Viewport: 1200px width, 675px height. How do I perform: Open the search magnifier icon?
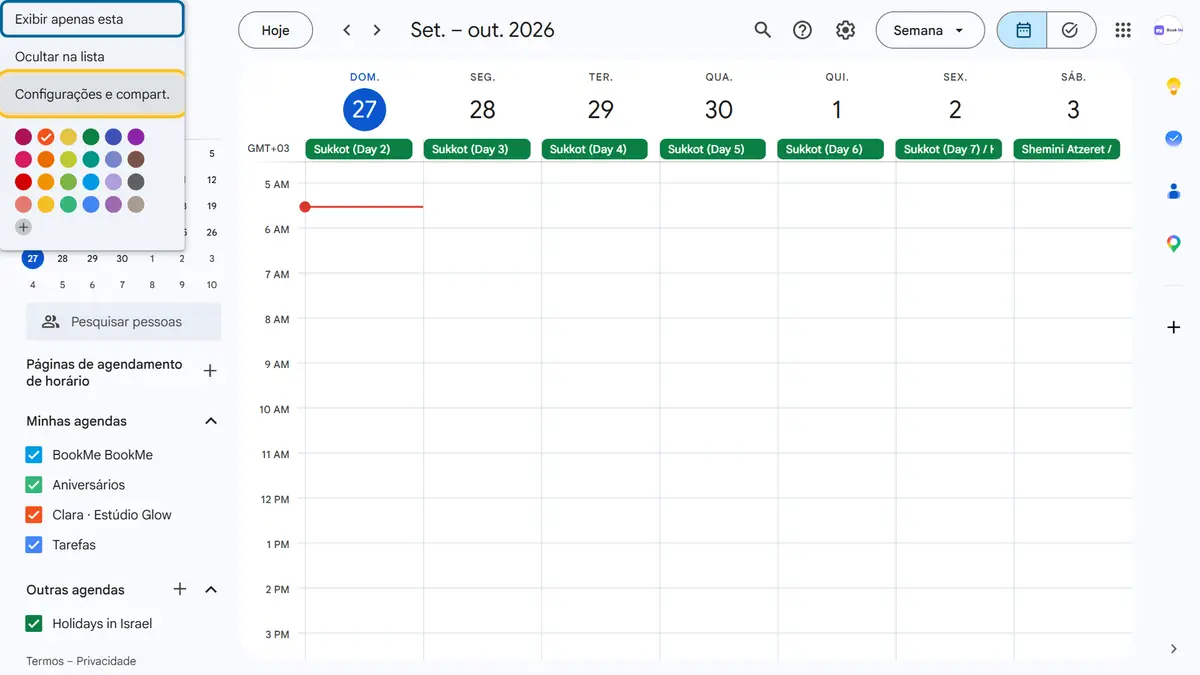tap(762, 30)
